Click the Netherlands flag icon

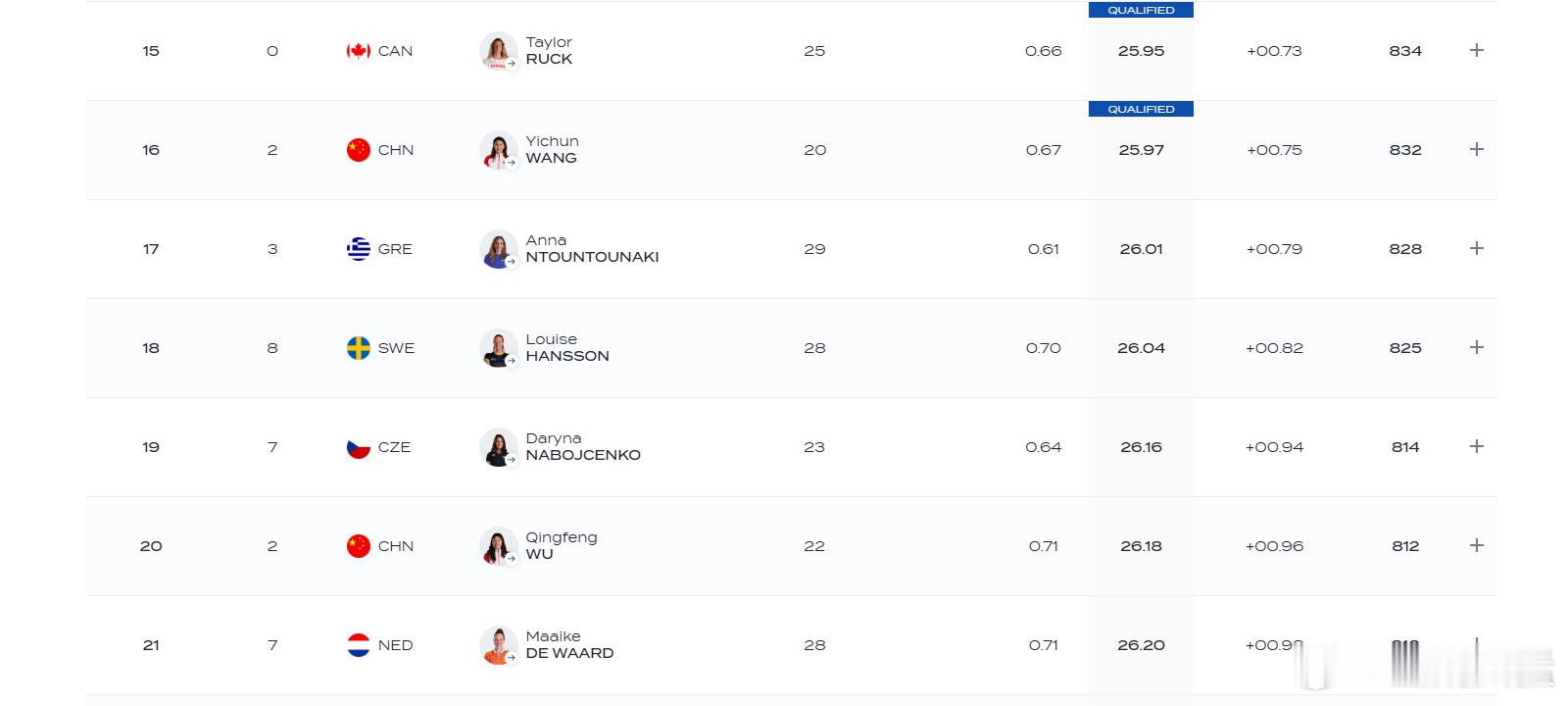(359, 645)
